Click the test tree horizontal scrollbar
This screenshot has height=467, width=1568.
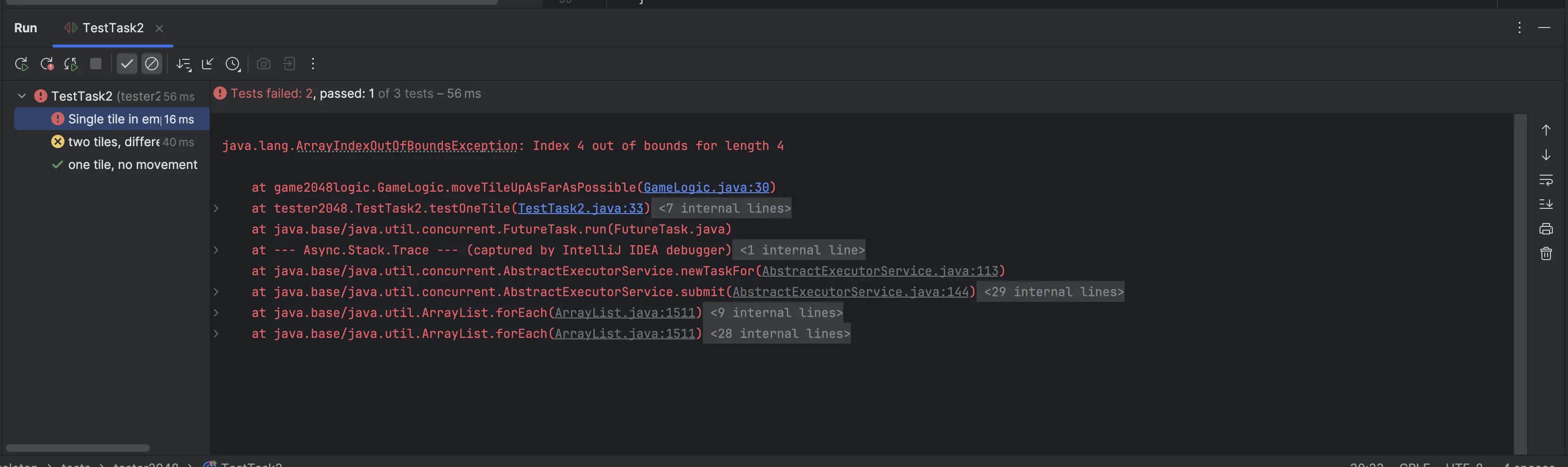click(77, 448)
